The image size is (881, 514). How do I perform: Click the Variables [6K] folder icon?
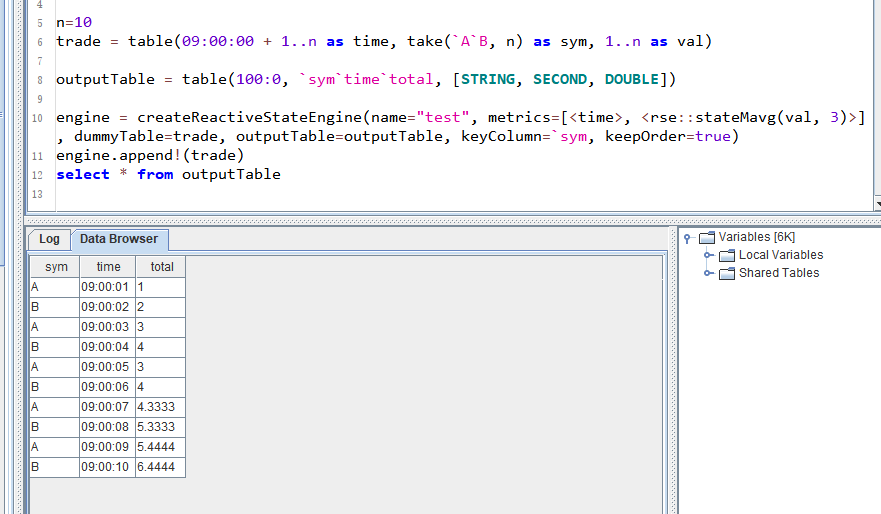point(707,237)
